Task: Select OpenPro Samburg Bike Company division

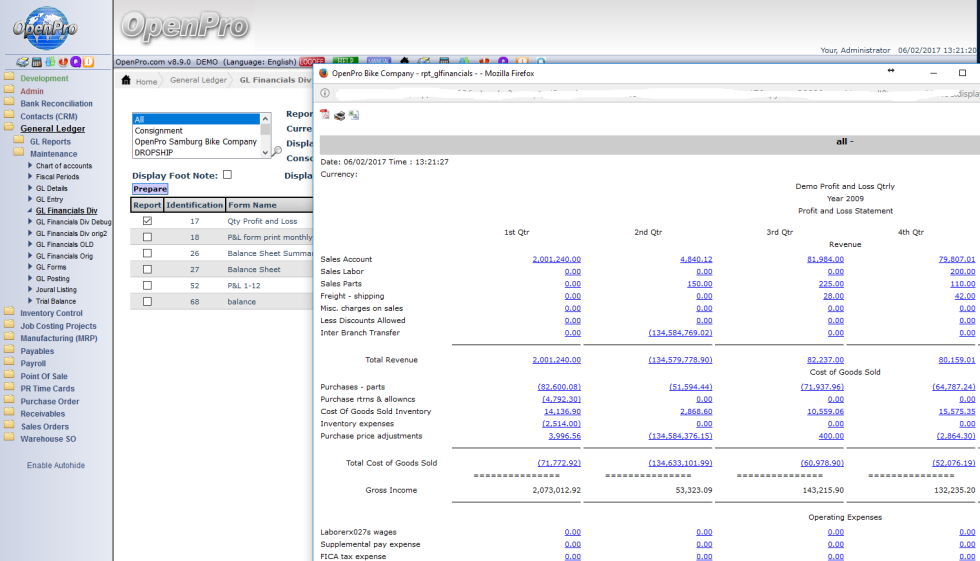Action: tap(196, 142)
